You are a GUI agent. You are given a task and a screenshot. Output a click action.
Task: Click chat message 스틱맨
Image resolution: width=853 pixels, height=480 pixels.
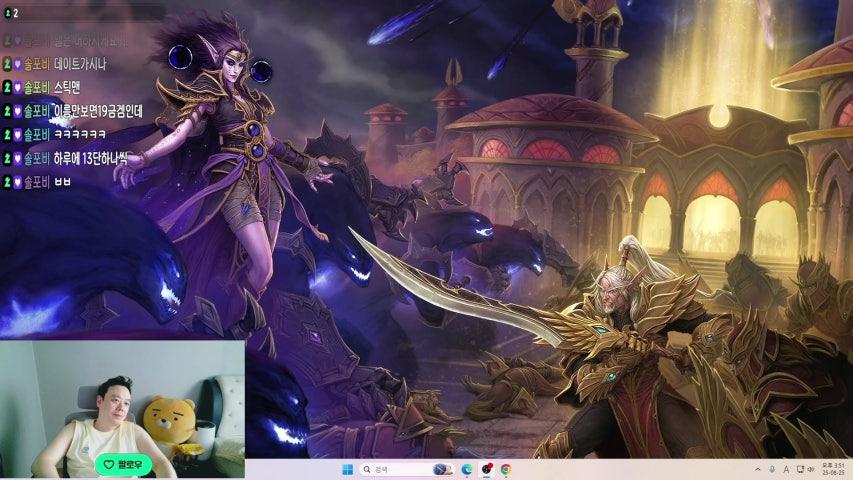click(67, 88)
